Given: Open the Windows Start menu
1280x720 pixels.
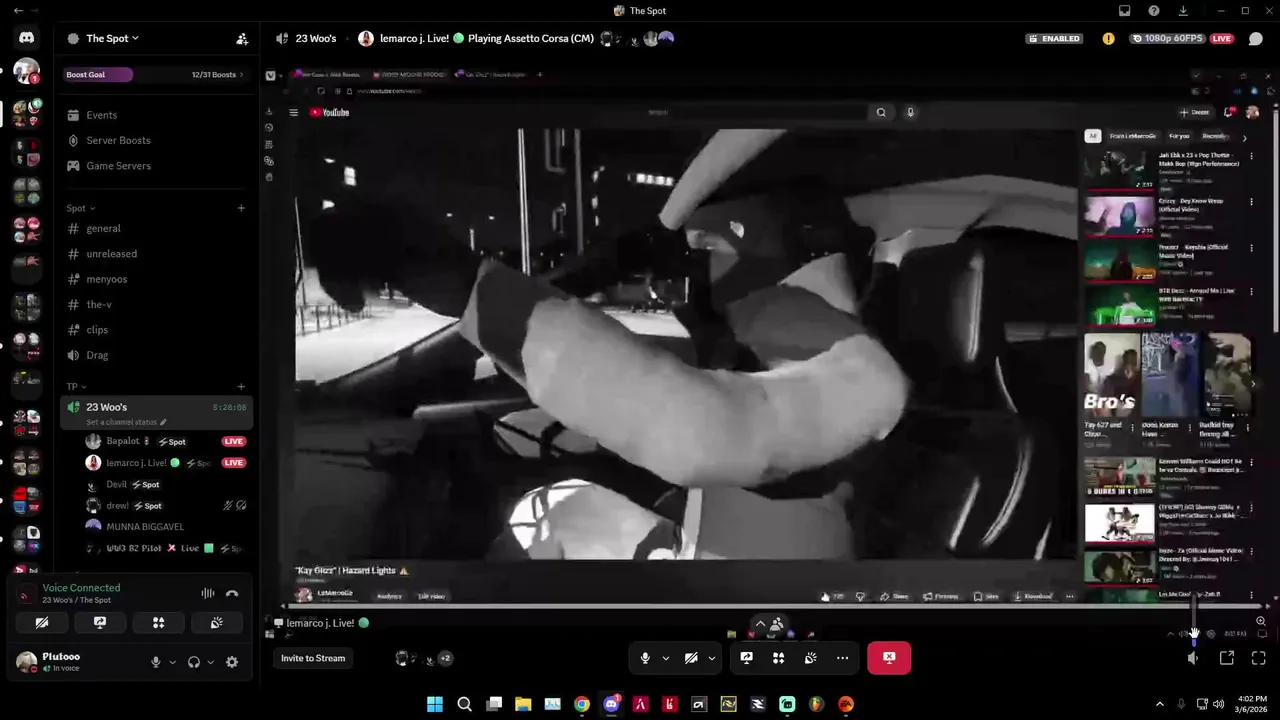Looking at the screenshot, I should (435, 704).
